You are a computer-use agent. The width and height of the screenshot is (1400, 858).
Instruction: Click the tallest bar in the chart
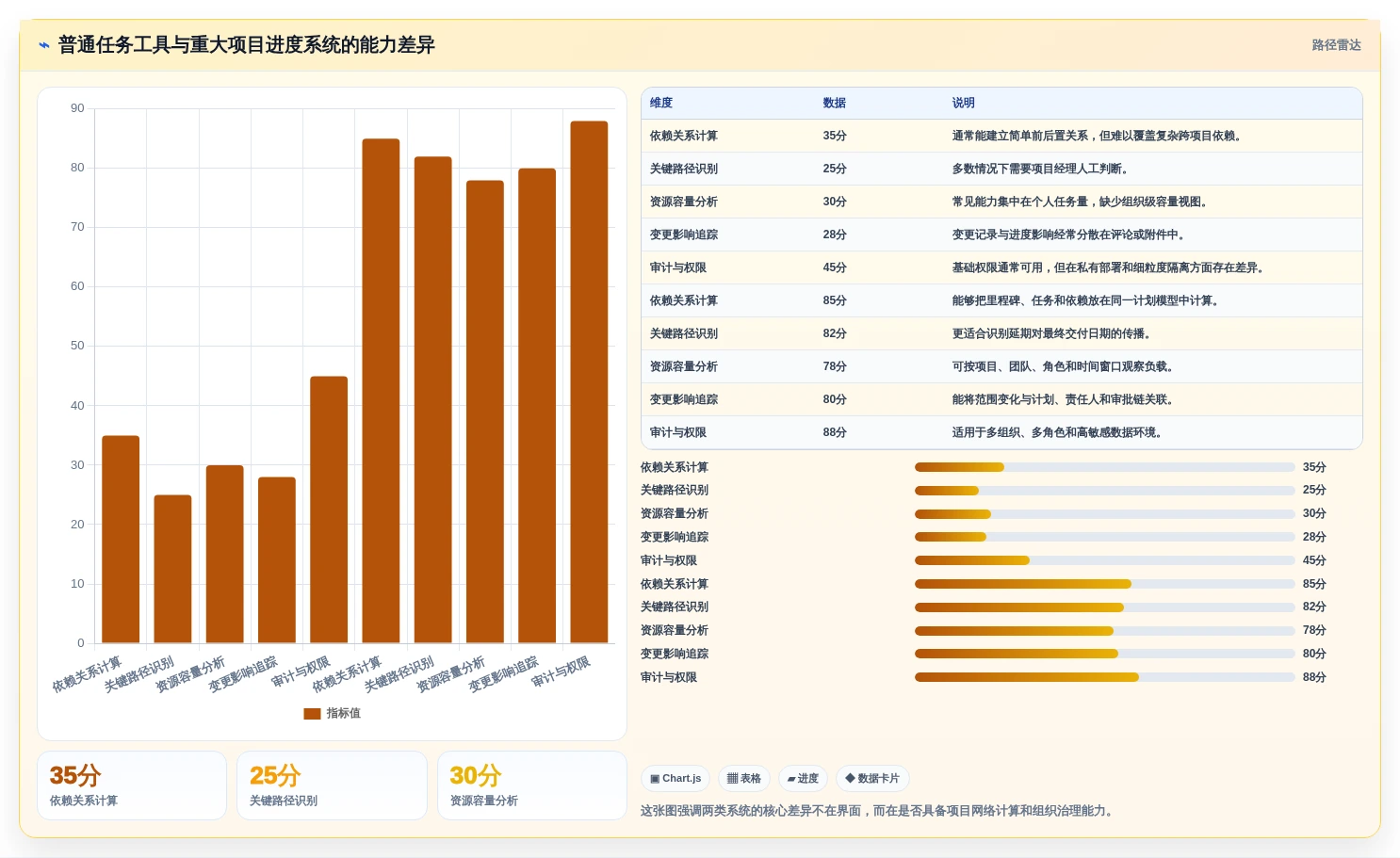coord(589,381)
